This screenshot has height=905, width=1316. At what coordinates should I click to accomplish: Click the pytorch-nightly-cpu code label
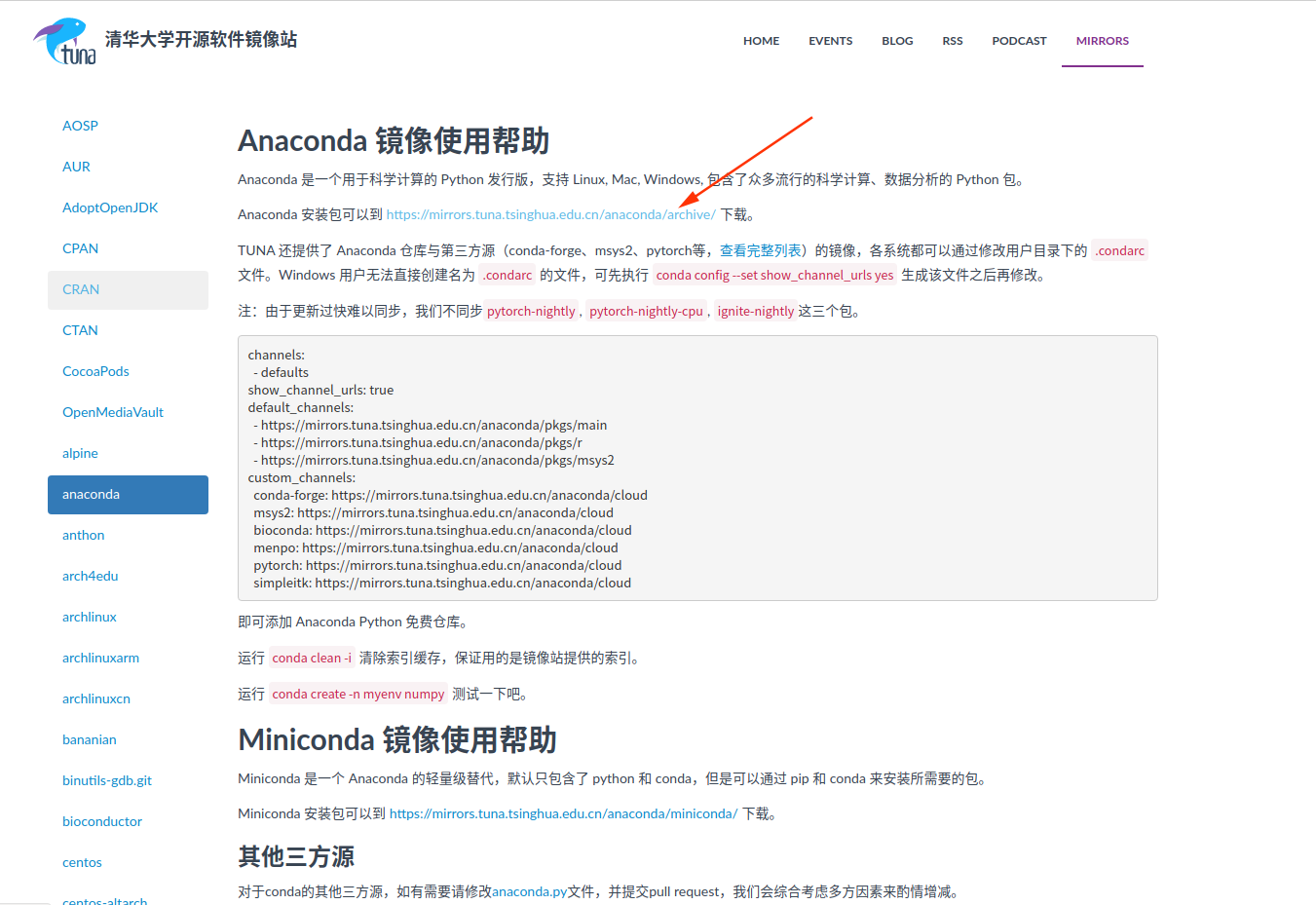click(646, 311)
